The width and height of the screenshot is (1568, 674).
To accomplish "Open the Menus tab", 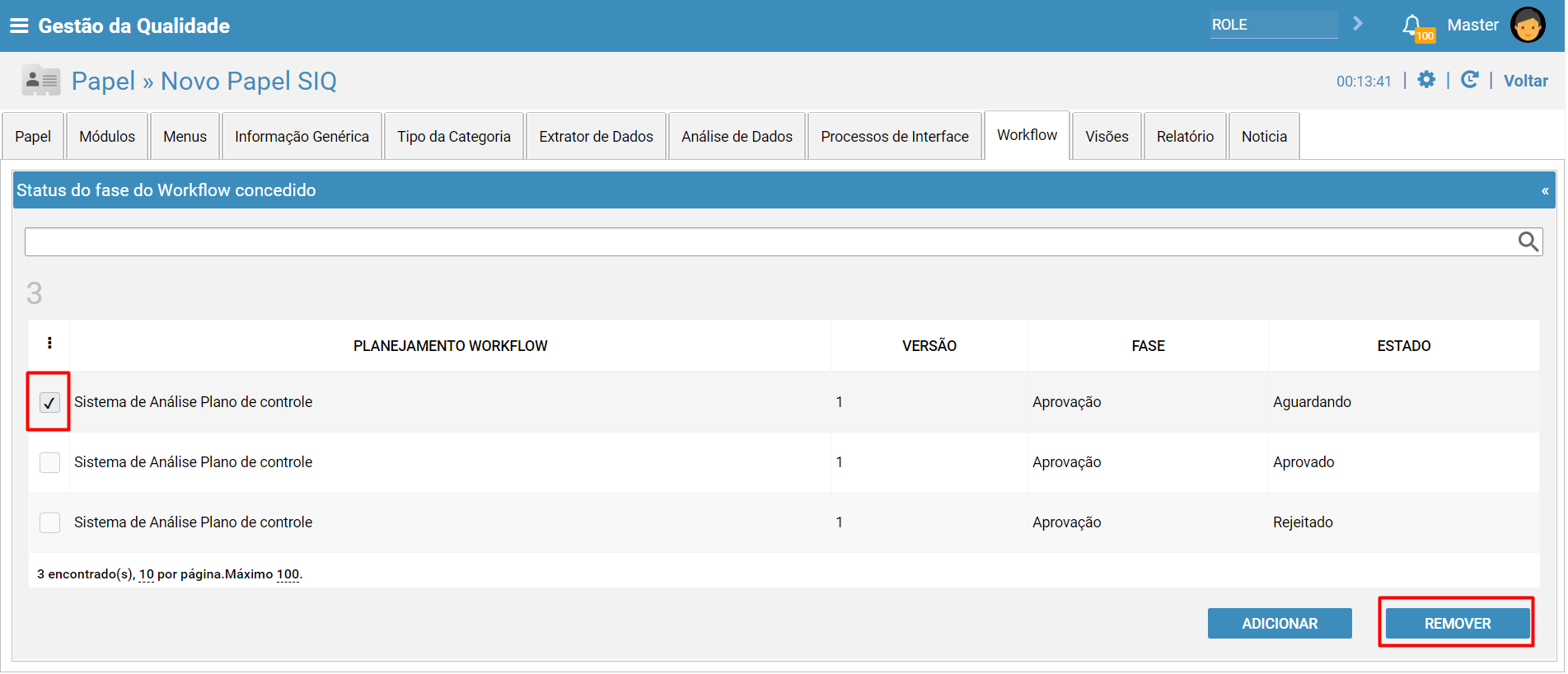I will [185, 136].
